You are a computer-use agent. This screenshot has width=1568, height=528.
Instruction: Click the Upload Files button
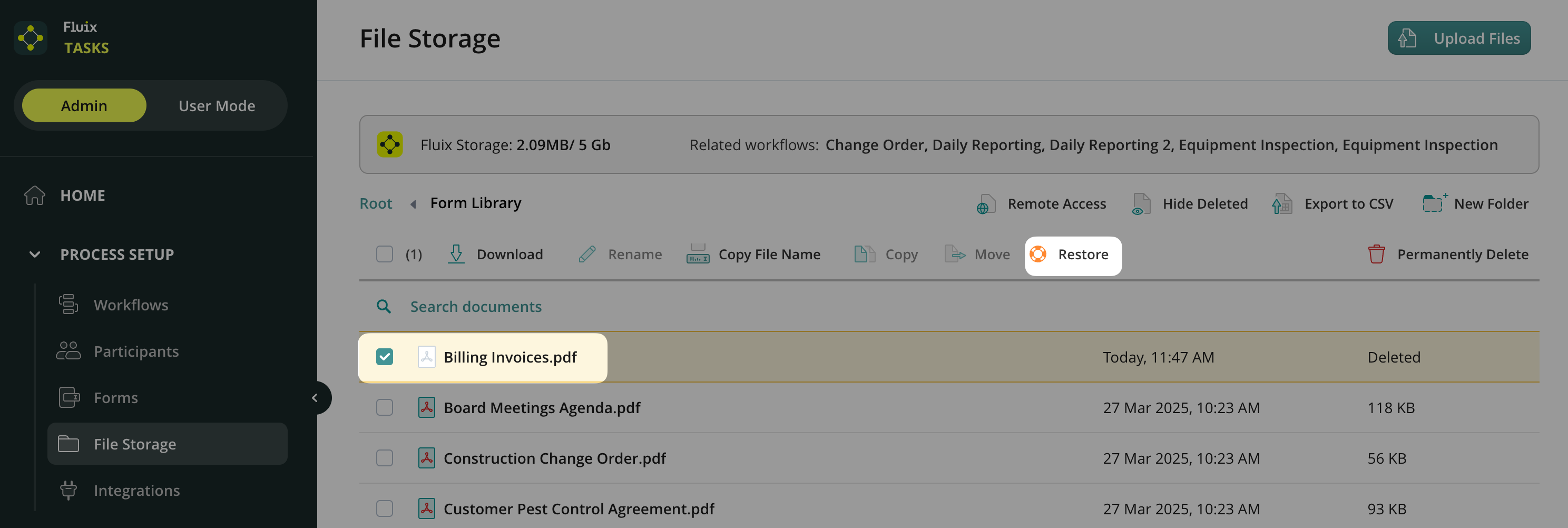1458,38
